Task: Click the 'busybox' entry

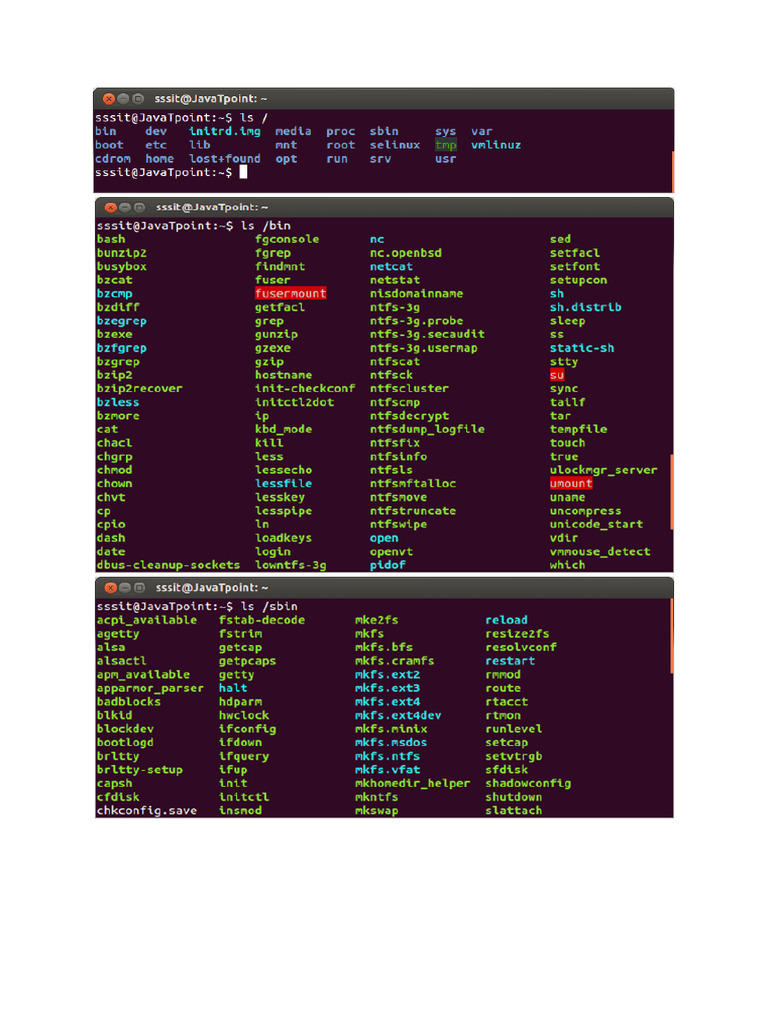Action: (121, 266)
